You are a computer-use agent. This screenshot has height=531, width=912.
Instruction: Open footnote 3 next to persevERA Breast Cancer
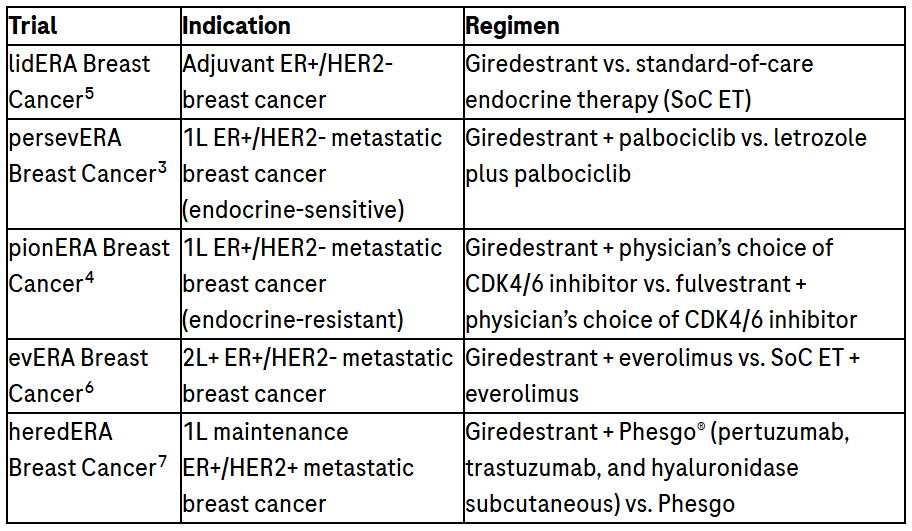point(162,168)
